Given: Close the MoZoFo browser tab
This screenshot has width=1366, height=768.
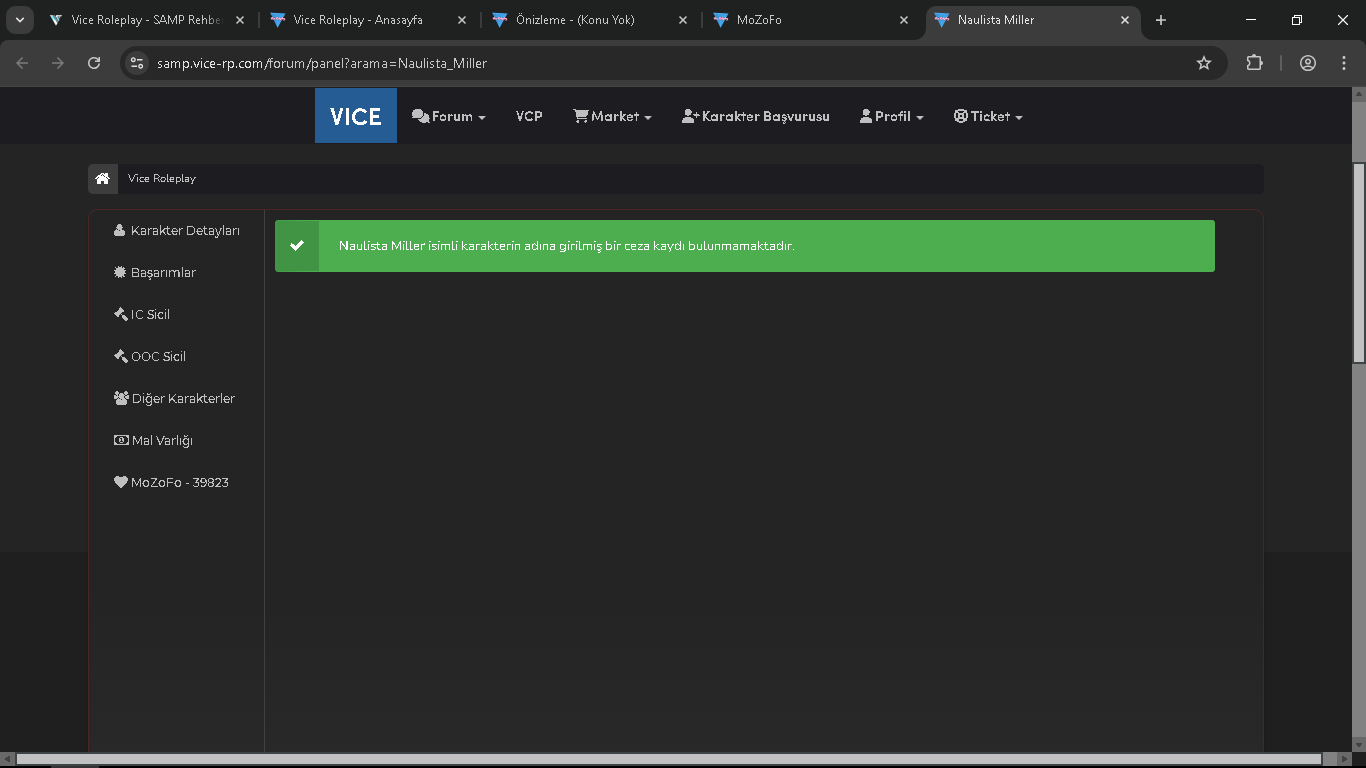Looking at the screenshot, I should pos(904,20).
